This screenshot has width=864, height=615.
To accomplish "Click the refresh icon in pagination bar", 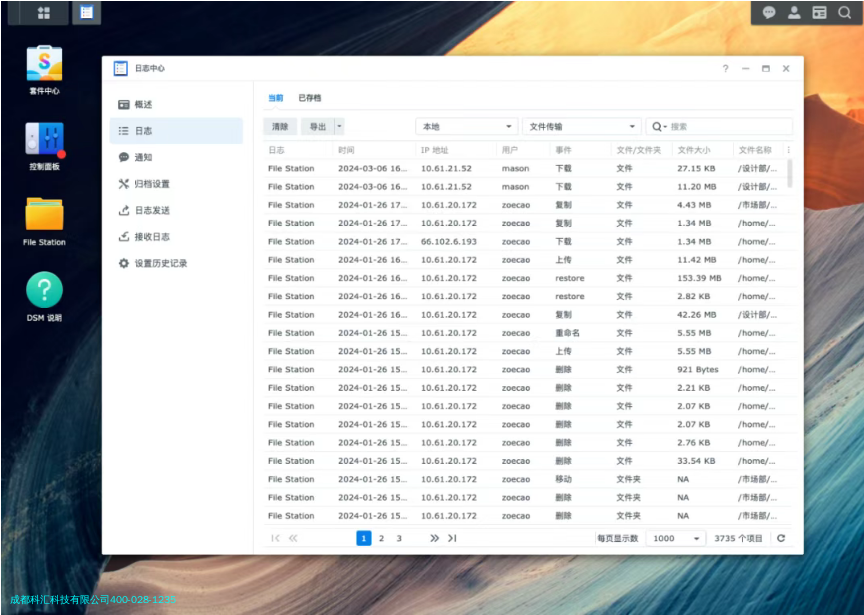I will coord(781,538).
